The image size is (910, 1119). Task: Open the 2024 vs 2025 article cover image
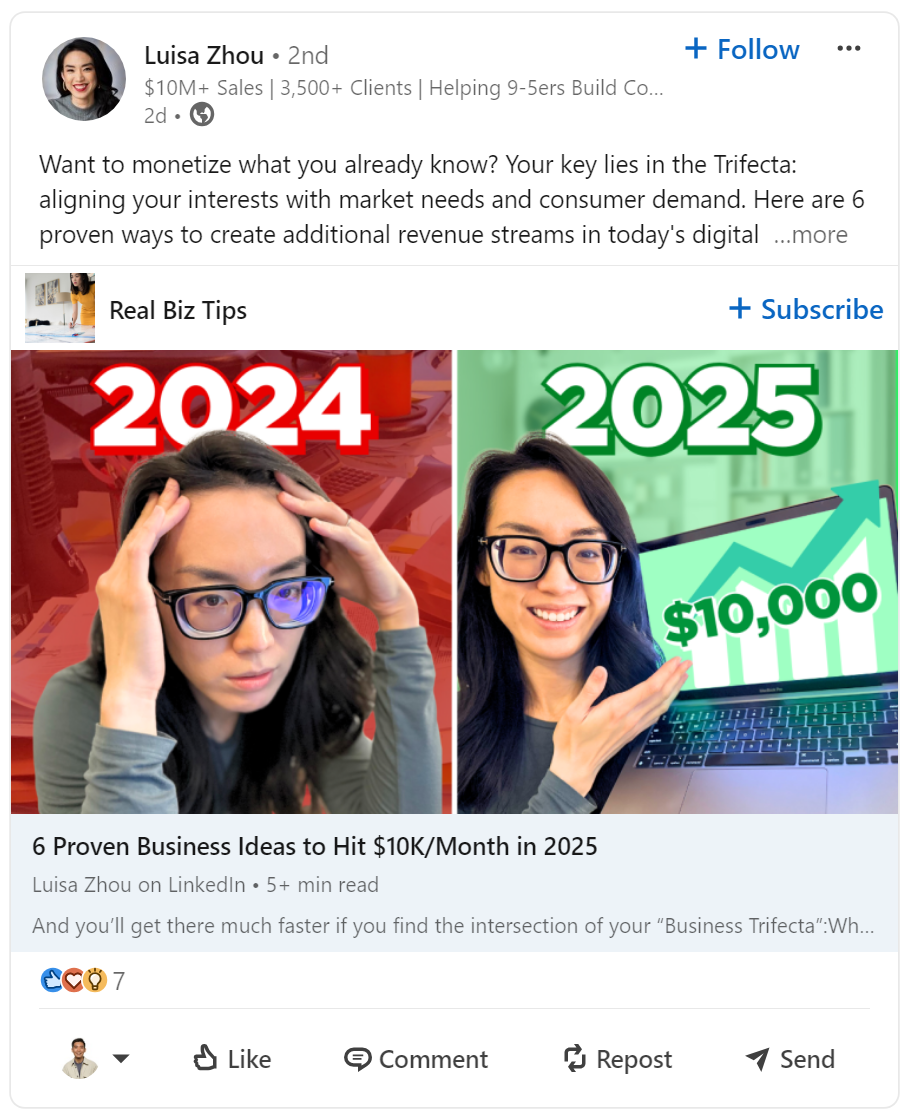pos(455,582)
